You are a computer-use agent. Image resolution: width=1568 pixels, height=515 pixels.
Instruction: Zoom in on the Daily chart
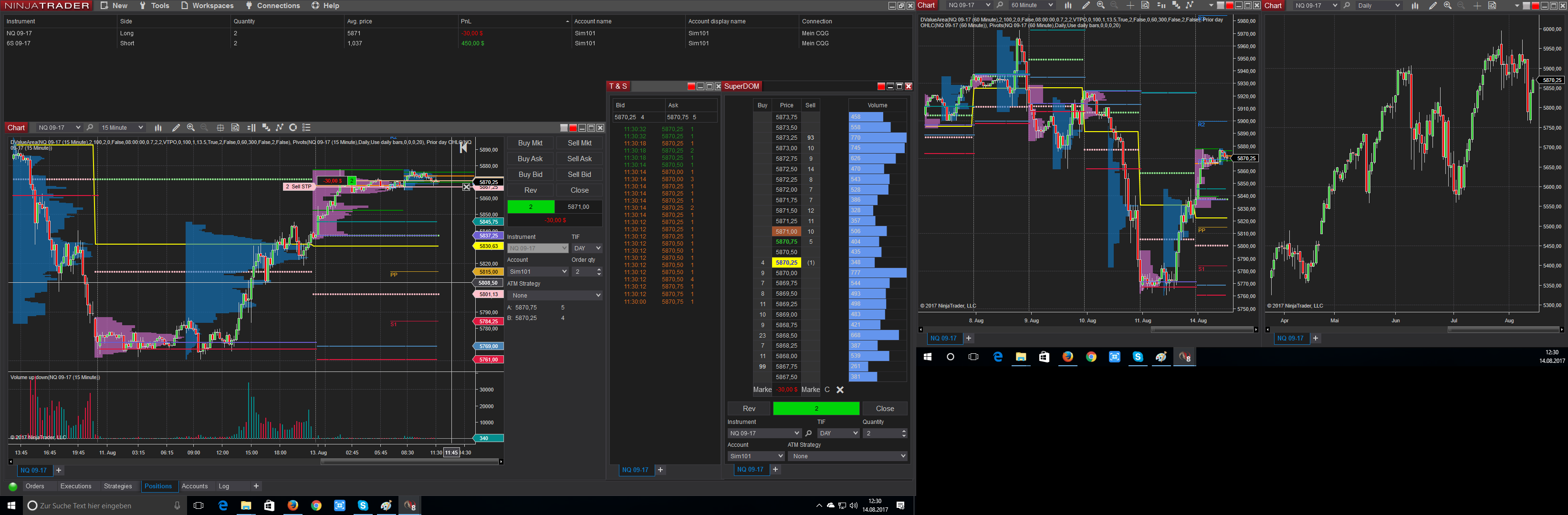tap(1447, 5)
